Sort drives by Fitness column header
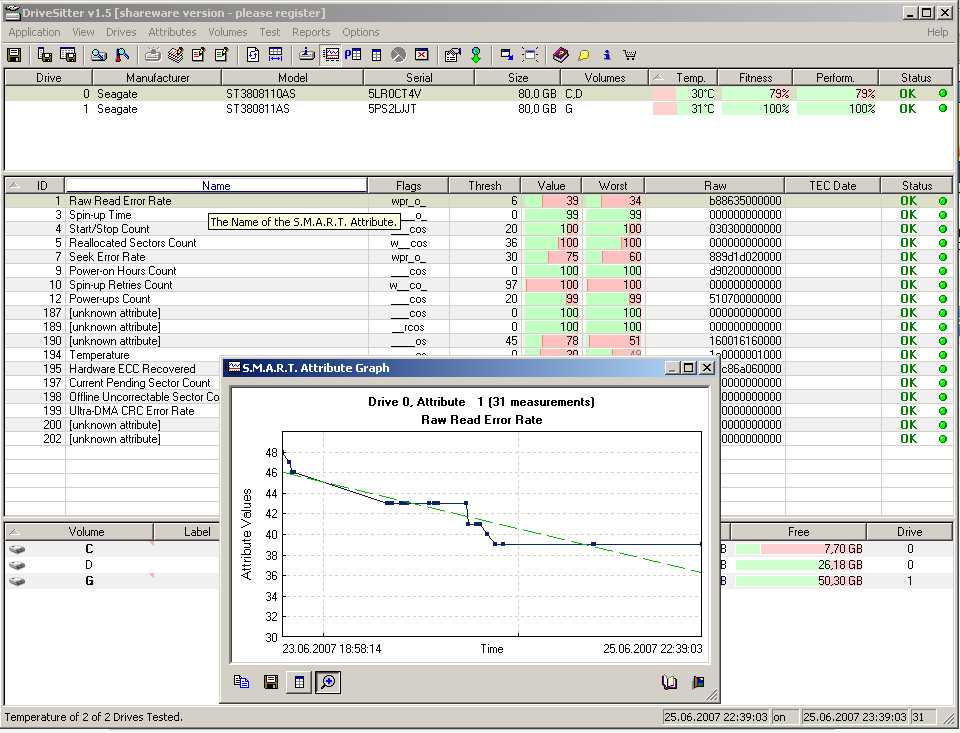The height and width of the screenshot is (733, 960). tap(756, 78)
